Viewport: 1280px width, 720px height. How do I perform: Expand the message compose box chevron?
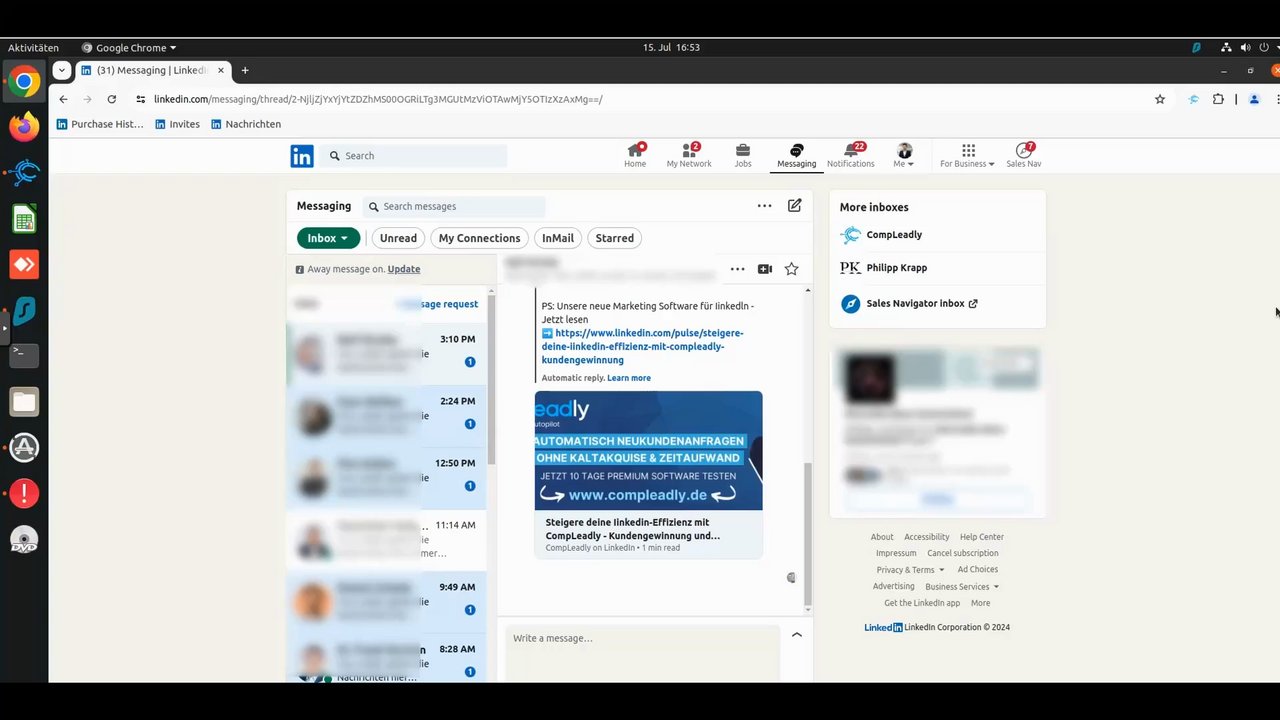(796, 634)
